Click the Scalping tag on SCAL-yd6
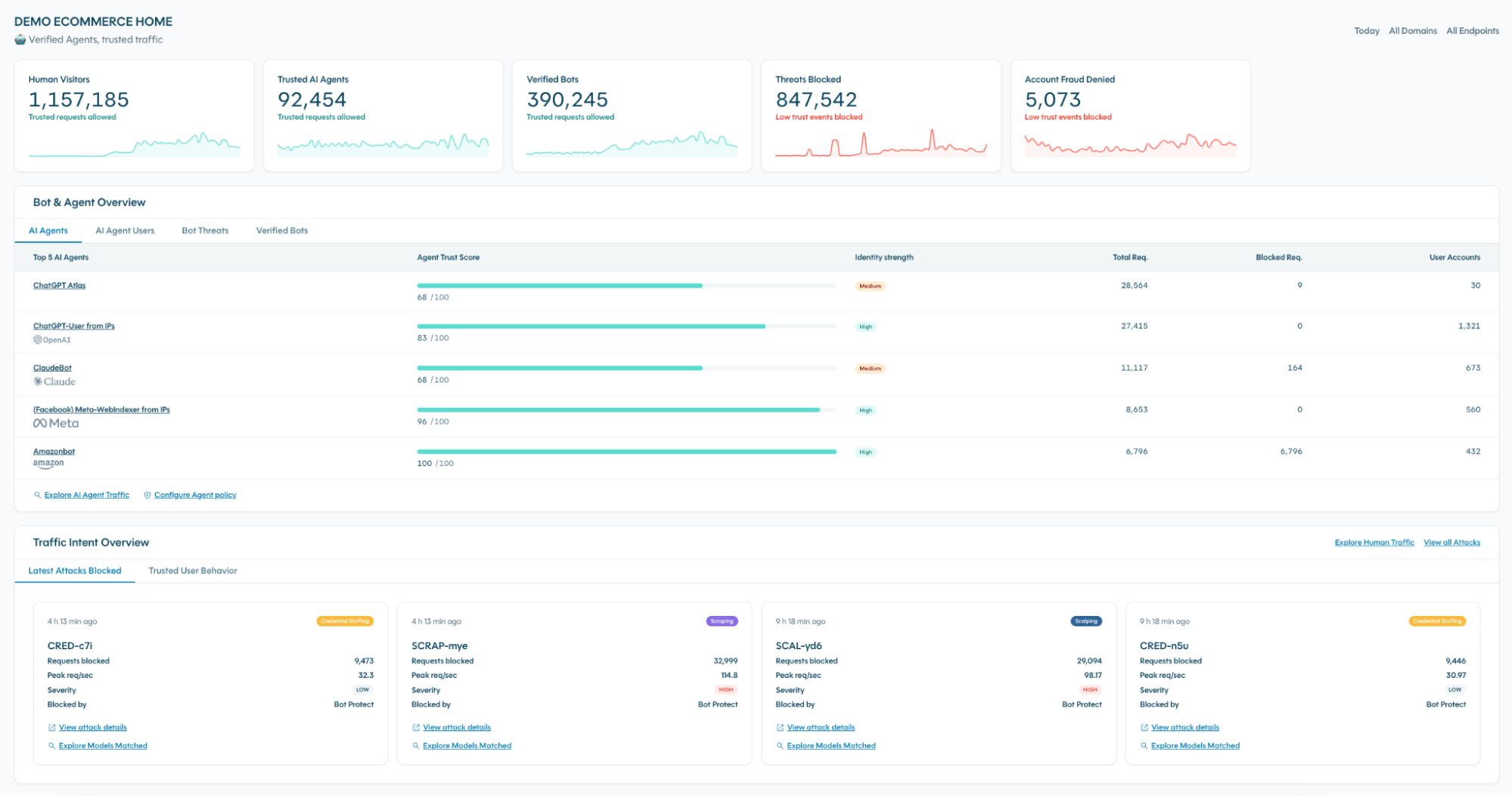 [x=1086, y=621]
